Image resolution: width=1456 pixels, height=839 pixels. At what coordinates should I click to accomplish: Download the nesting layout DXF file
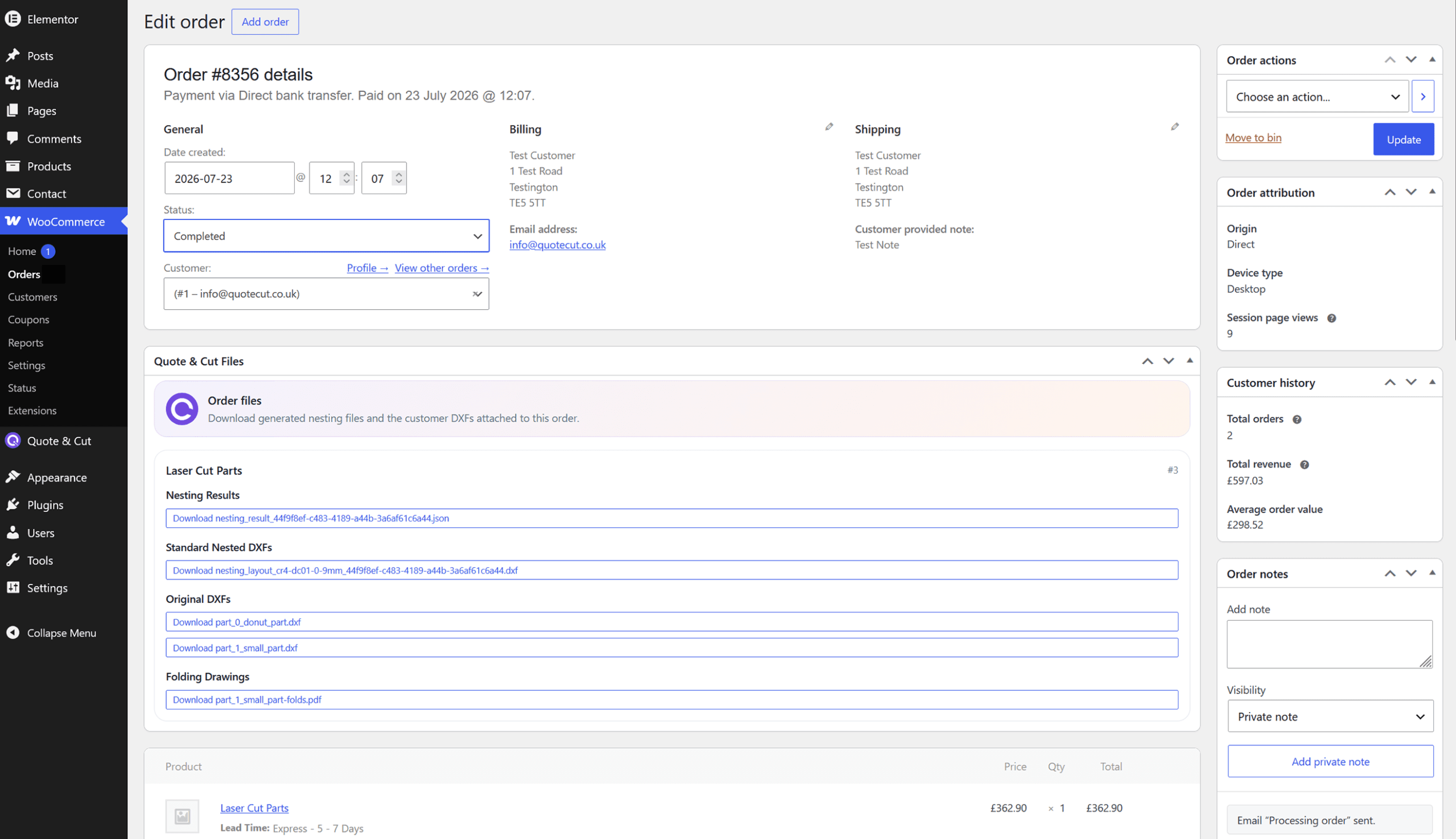(x=672, y=570)
